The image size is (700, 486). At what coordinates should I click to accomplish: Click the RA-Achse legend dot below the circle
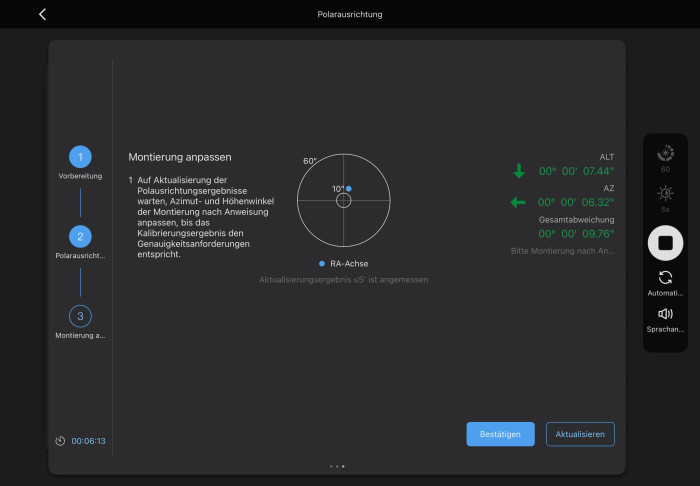(322, 264)
